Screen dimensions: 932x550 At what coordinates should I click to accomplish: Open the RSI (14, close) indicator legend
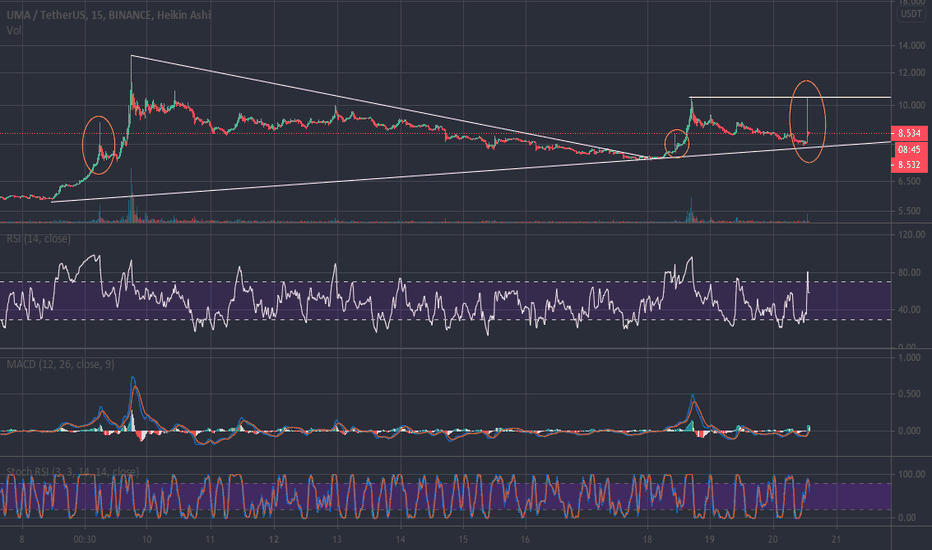click(39, 238)
